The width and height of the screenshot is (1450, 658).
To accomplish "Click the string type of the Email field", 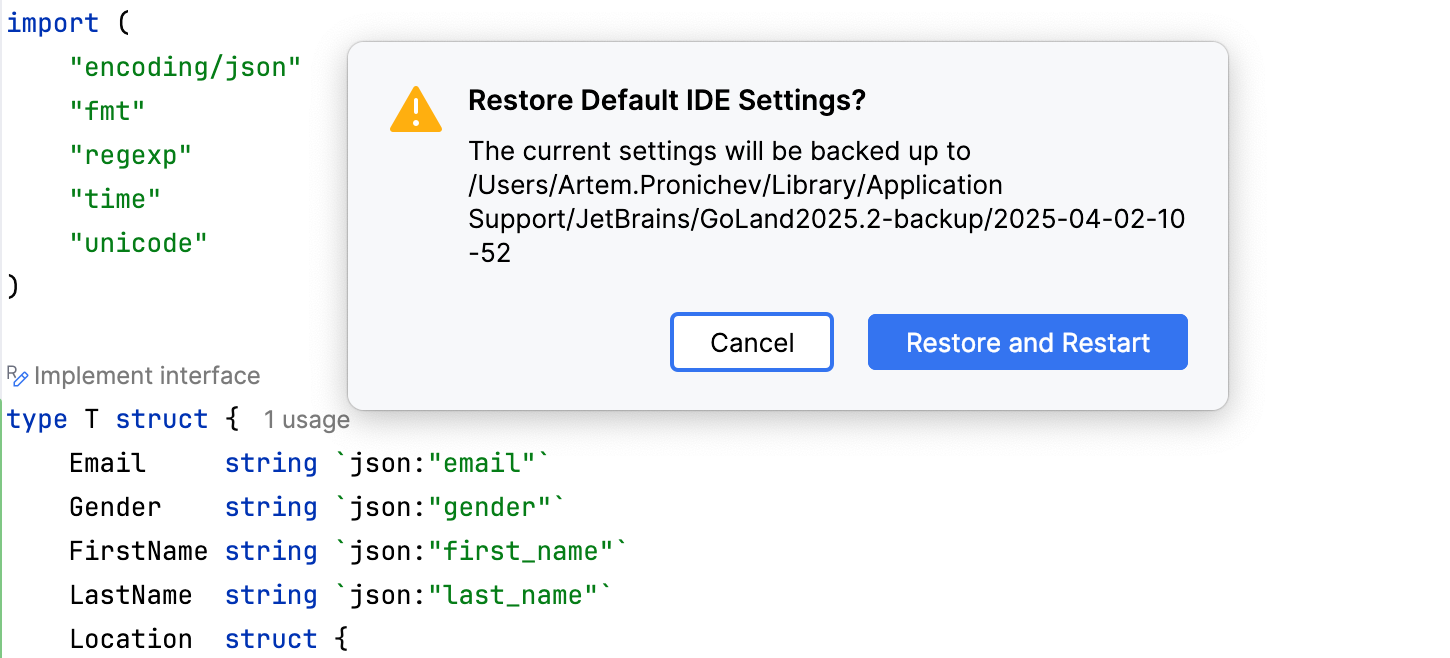I will coord(270,463).
